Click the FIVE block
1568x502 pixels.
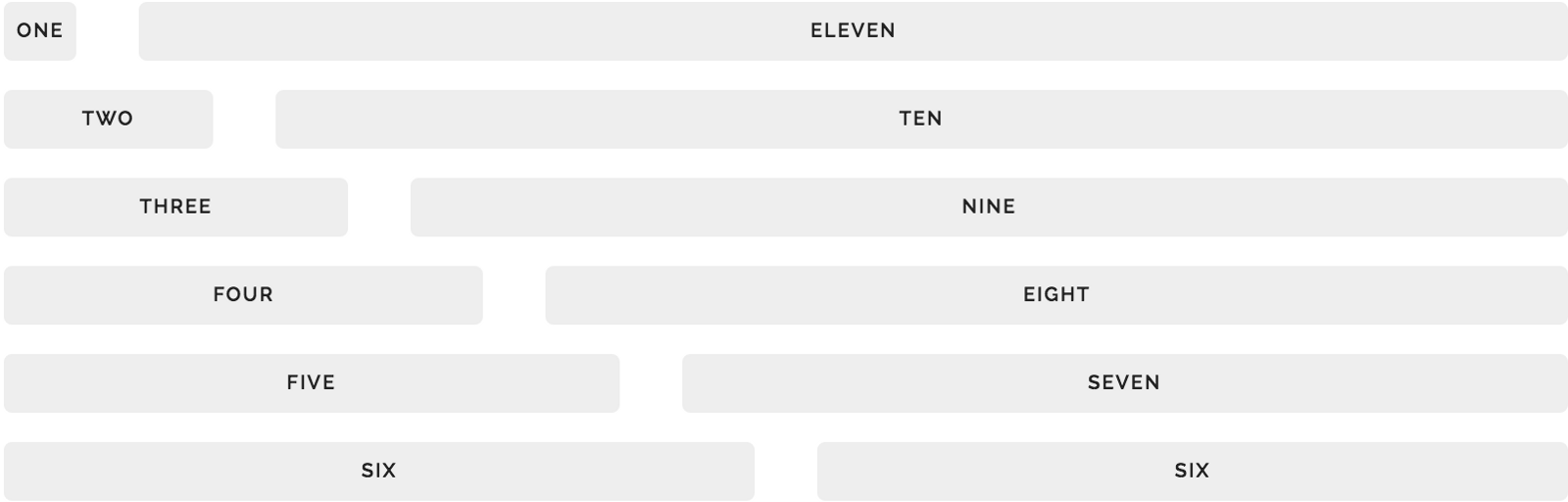click(x=312, y=383)
